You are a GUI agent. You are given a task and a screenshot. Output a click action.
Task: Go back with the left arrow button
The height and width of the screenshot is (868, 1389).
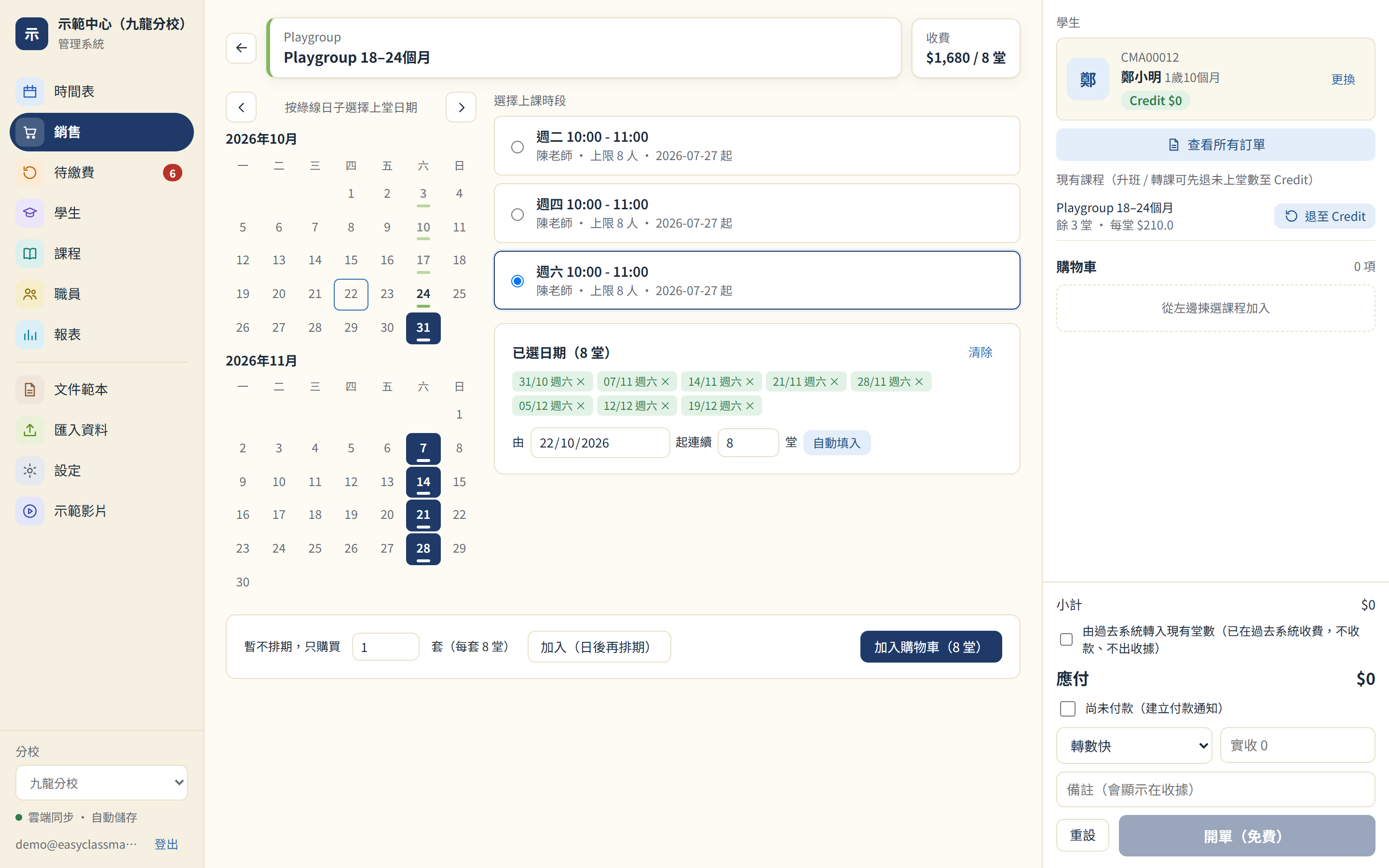pyautogui.click(x=241, y=48)
